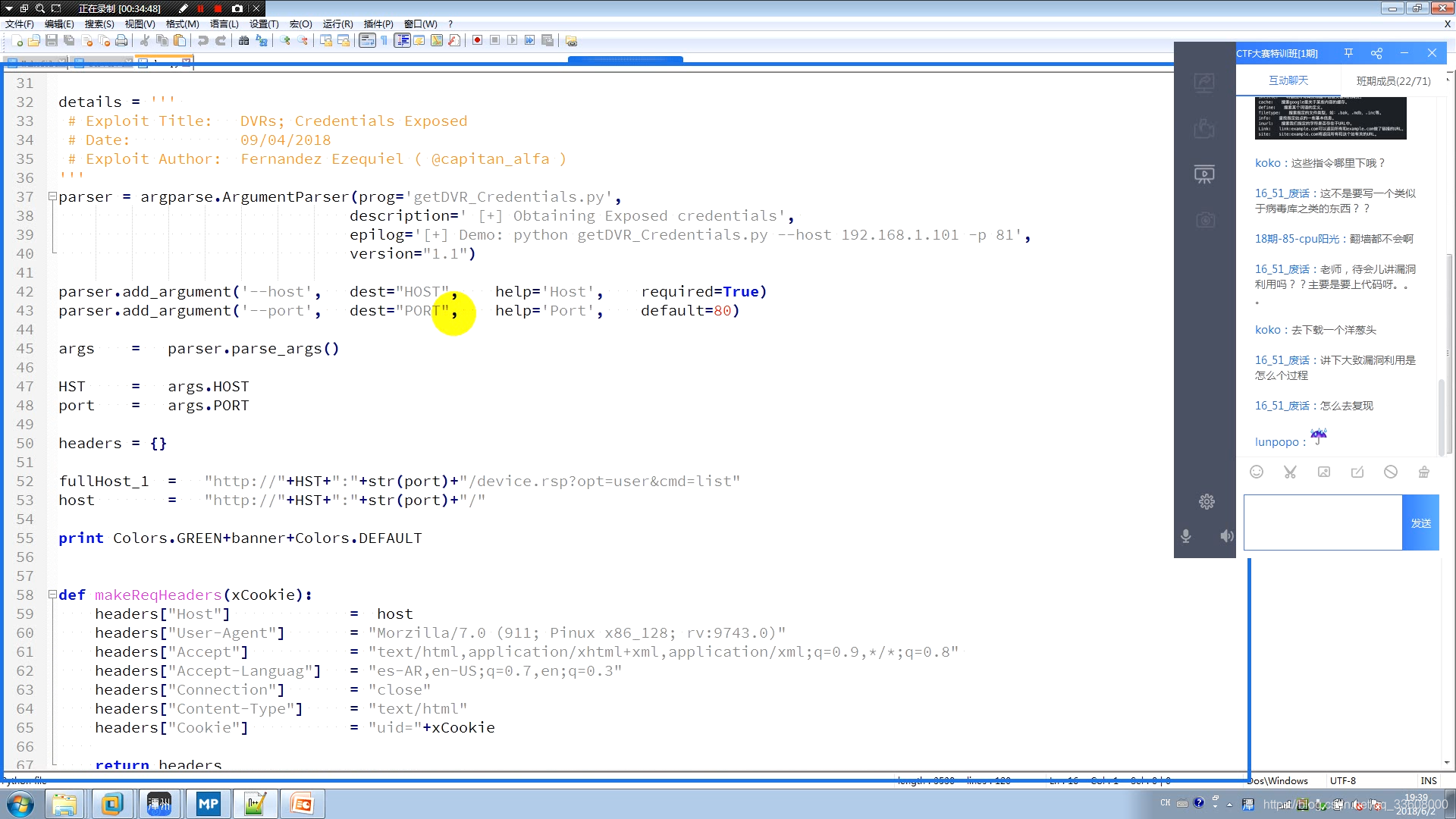
Task: Toggle word wrap toolbar button
Action: click(x=367, y=40)
